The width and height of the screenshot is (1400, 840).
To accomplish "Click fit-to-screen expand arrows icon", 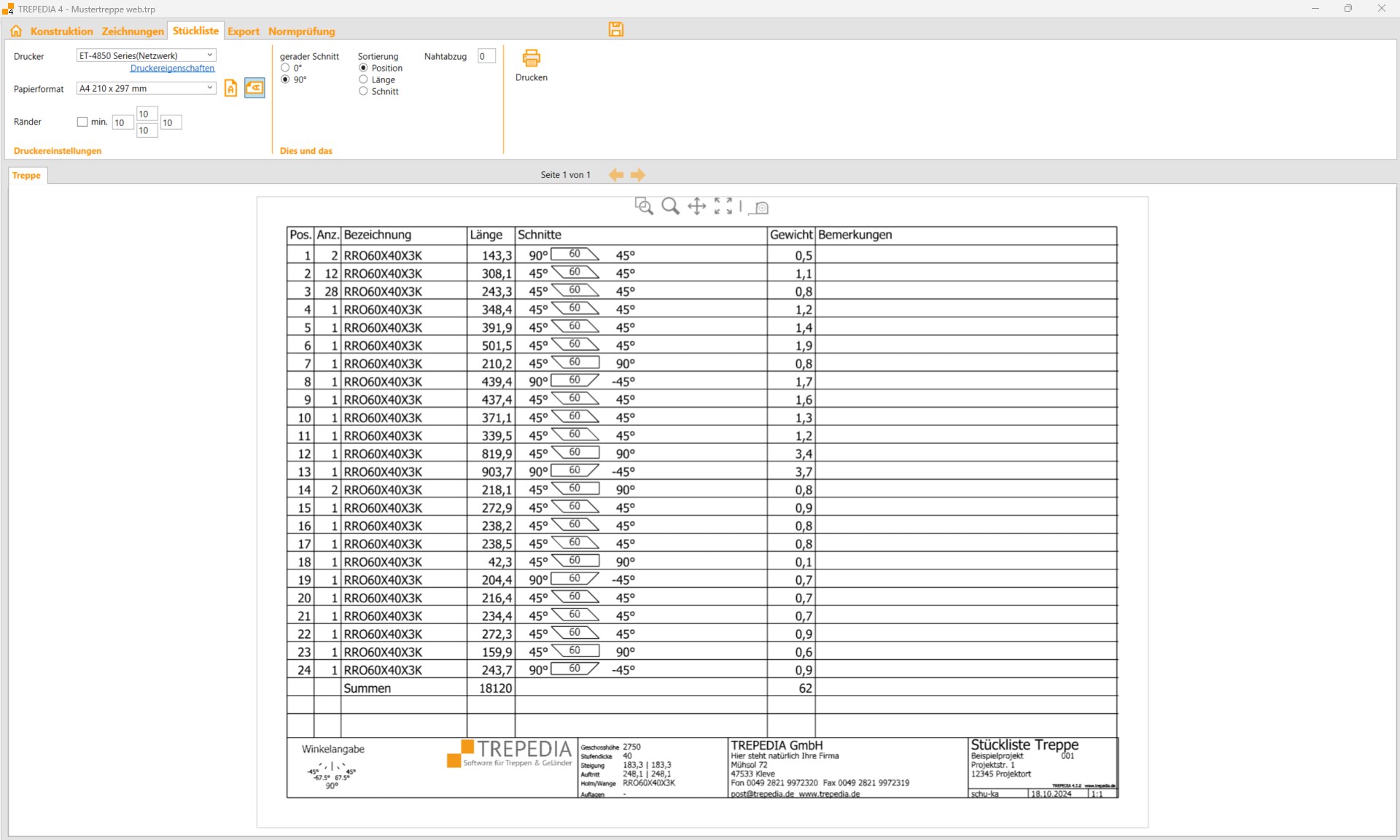I will pos(723,206).
